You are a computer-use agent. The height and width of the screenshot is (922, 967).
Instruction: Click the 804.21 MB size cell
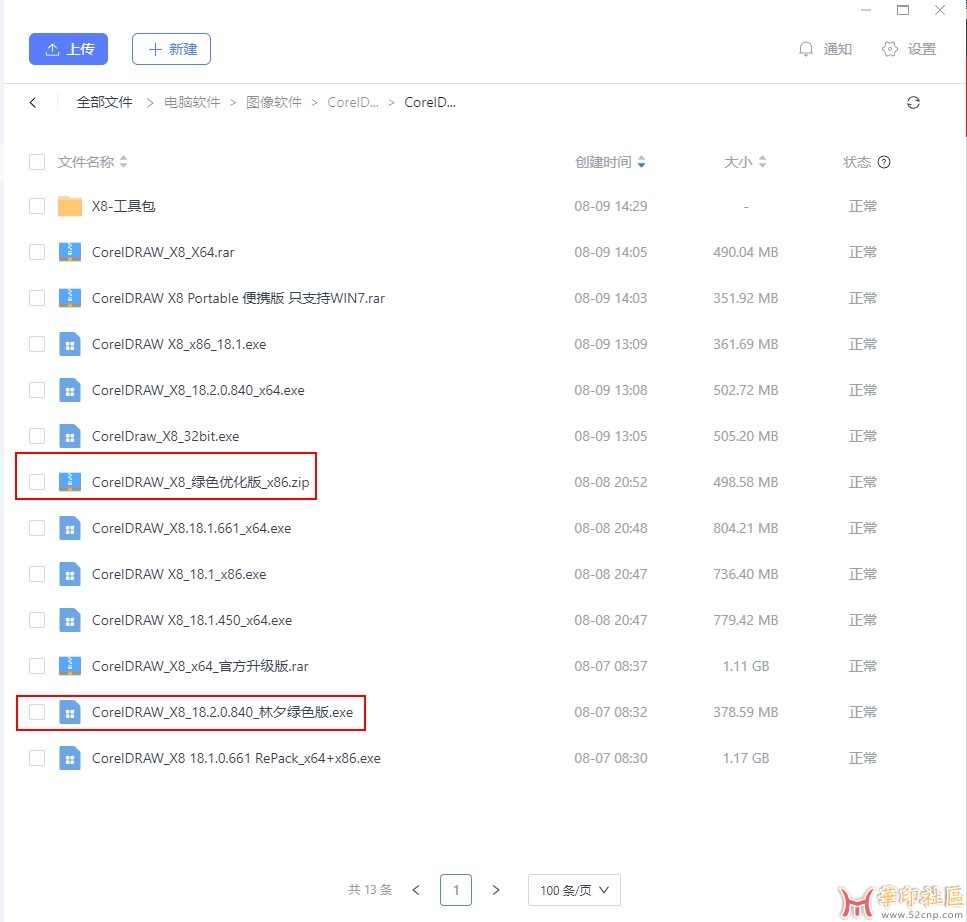(x=746, y=528)
